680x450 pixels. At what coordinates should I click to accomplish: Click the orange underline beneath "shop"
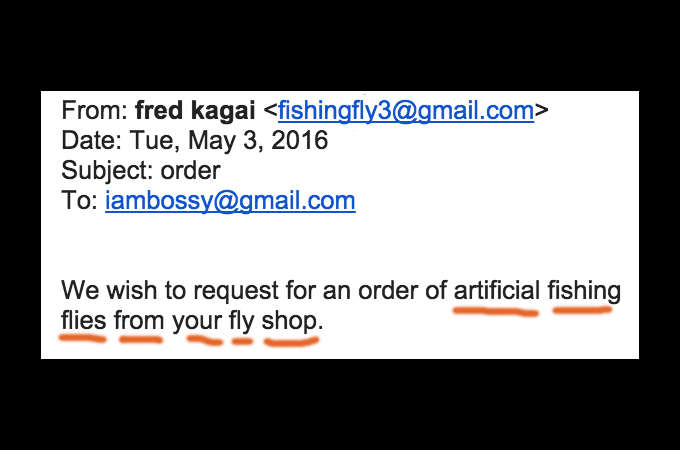291,342
